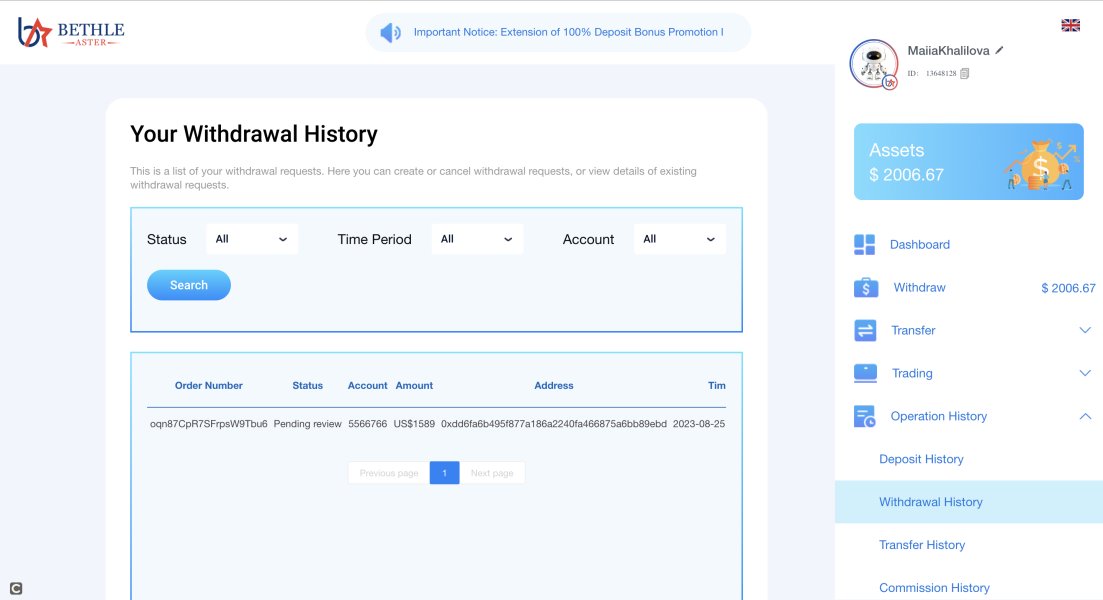Click account number 5566766
Viewport: 1103px width, 600px height.
(x=367, y=423)
